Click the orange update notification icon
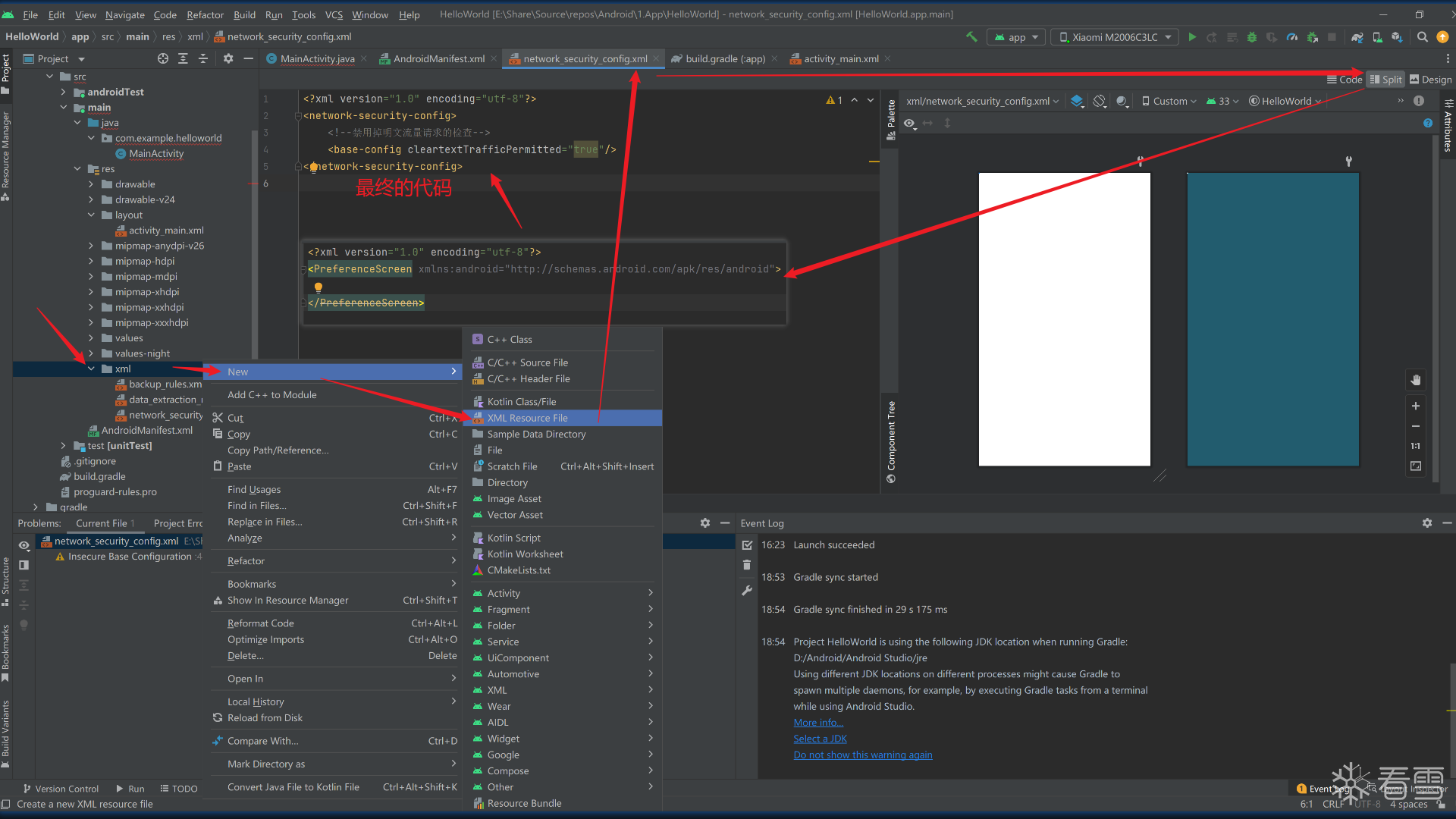Screen dimensions: 1456x819 pos(1442,36)
